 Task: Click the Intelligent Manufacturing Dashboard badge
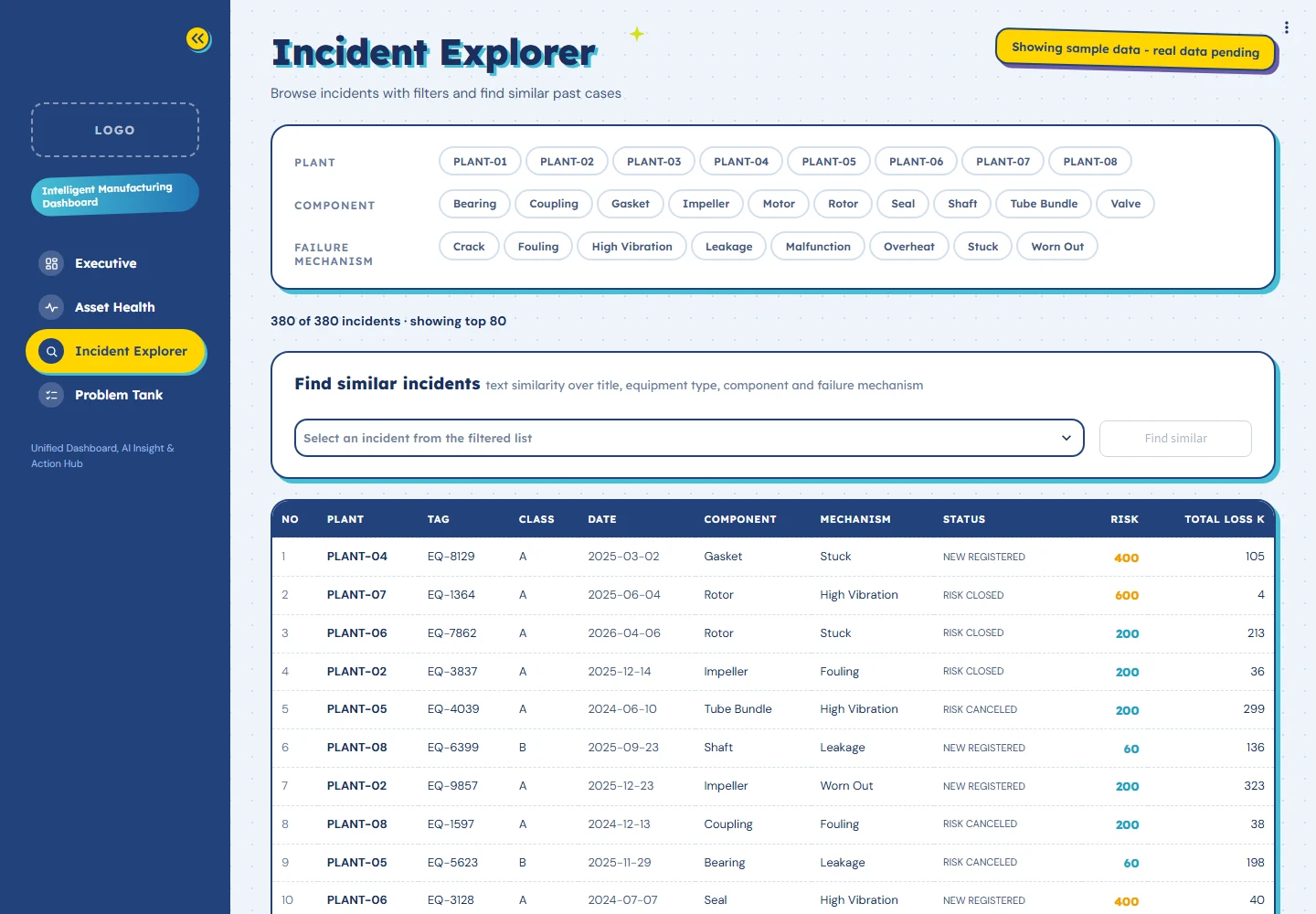(115, 195)
